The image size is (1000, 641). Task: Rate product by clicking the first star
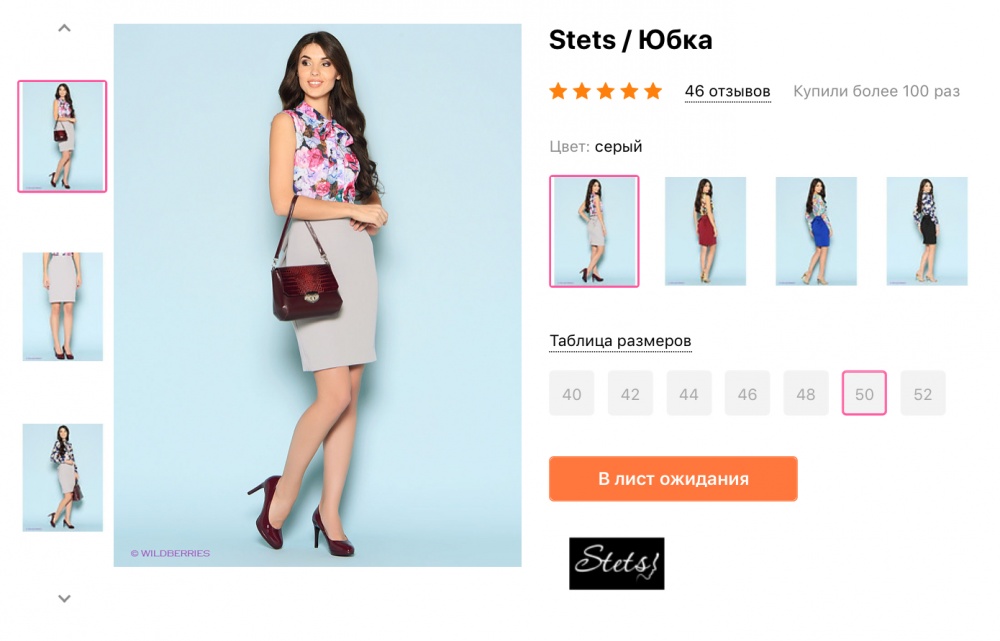click(558, 91)
